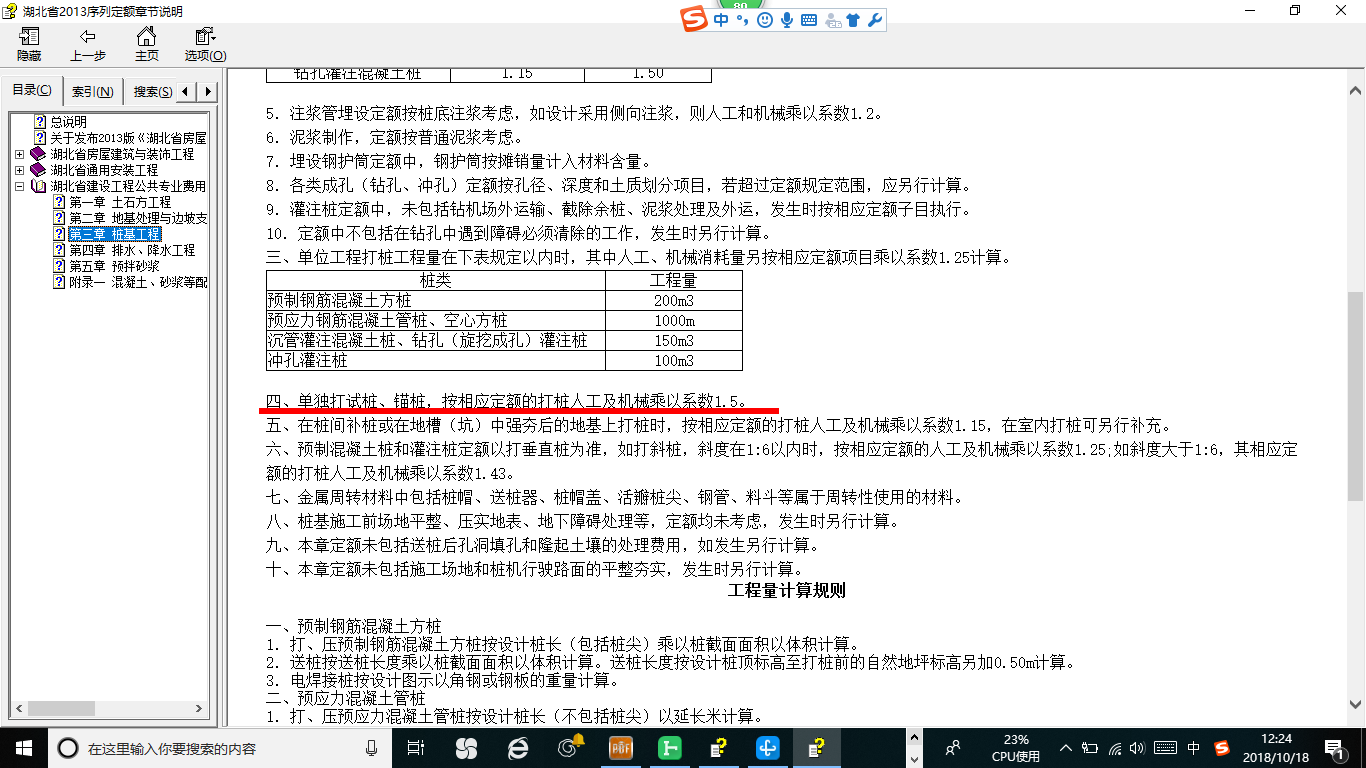The width and height of the screenshot is (1366, 768).
Task: Open Task View on the taskbar
Action: coord(417,747)
